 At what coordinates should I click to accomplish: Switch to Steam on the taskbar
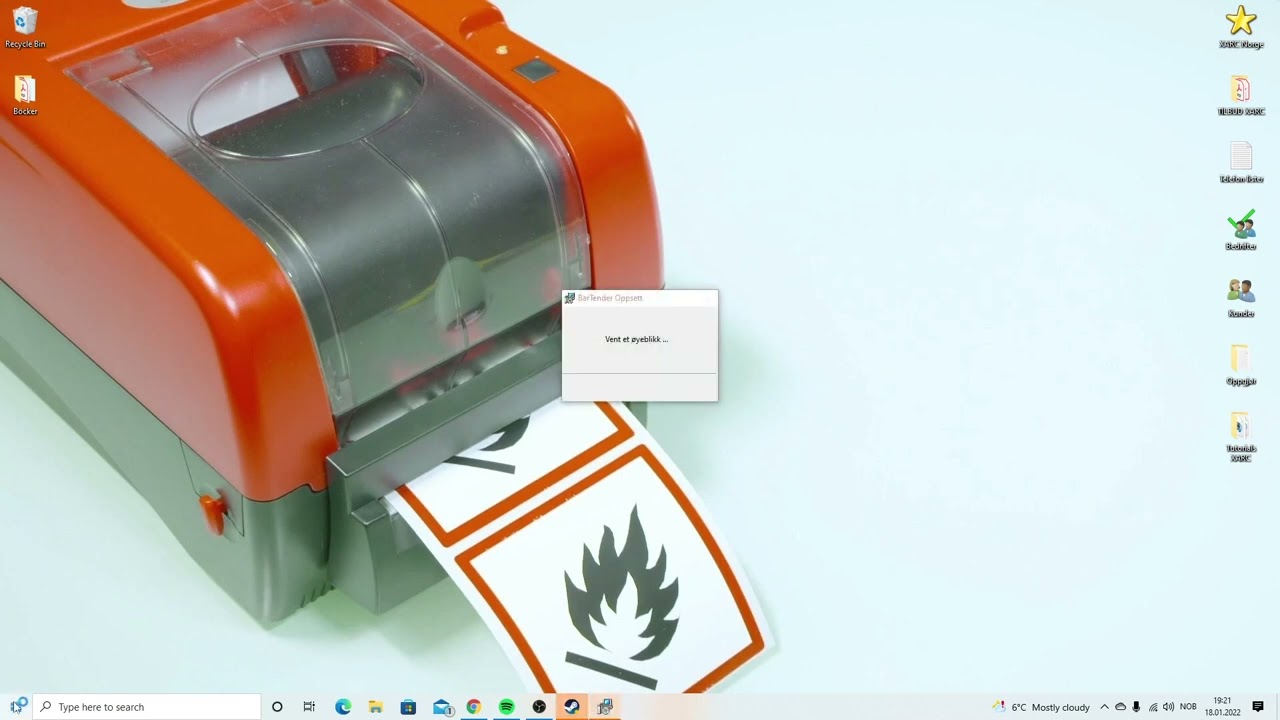click(x=572, y=707)
